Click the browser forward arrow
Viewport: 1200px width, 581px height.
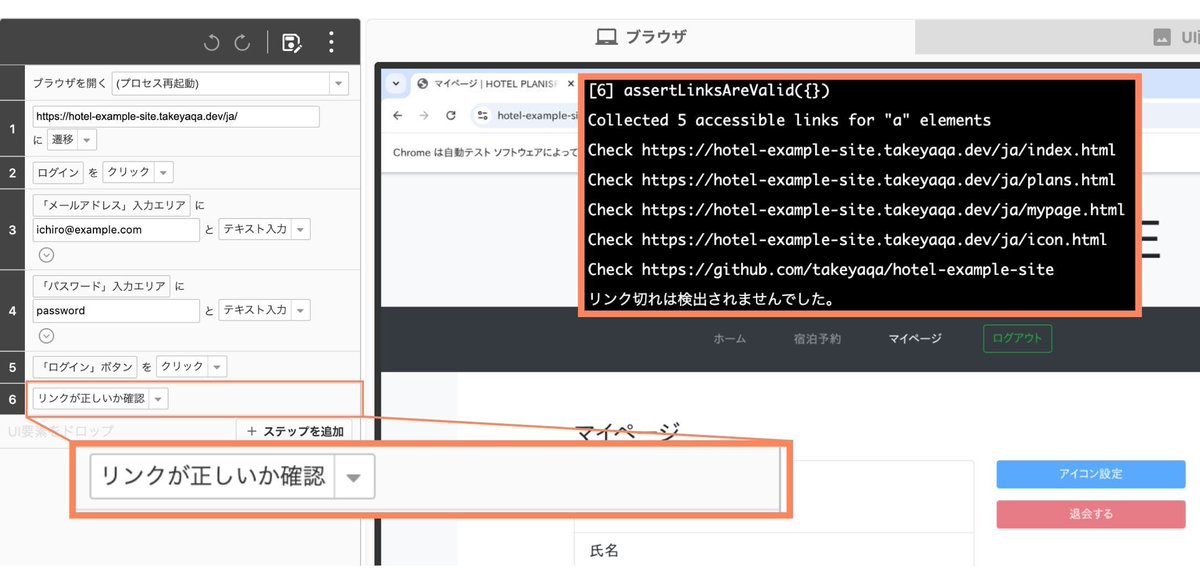[422, 114]
